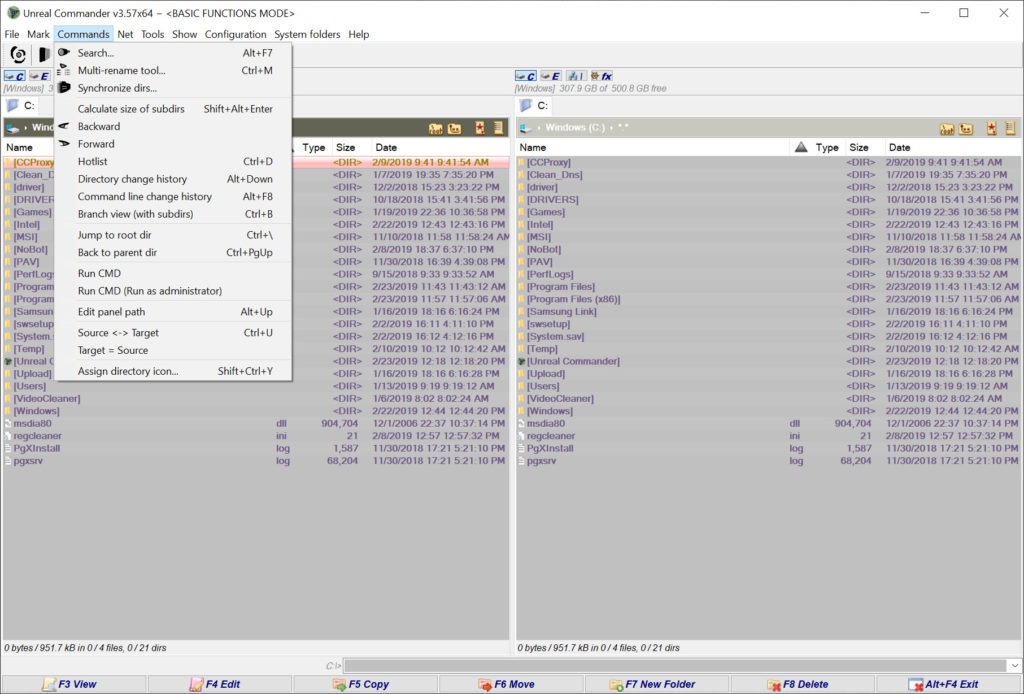This screenshot has width=1024, height=694.
Task: Click the F3 View button
Action: tap(73, 685)
